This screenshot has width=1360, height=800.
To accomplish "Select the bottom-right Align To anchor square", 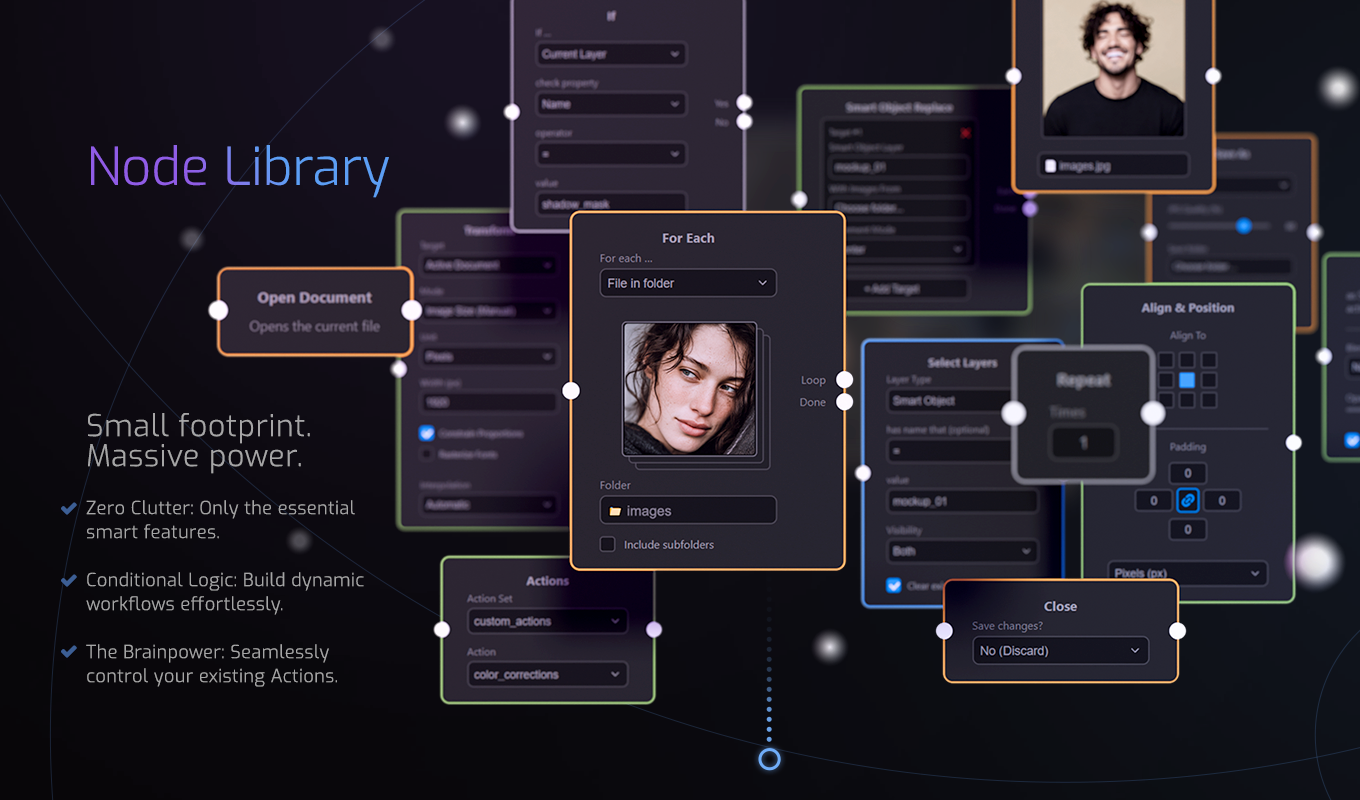I will pos(1209,401).
